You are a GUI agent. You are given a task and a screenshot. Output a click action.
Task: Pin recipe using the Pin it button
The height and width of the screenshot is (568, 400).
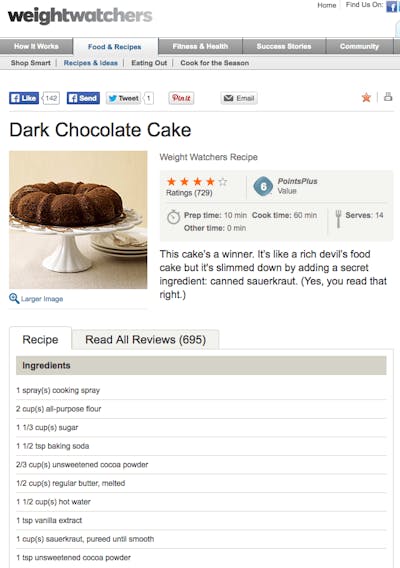click(181, 98)
